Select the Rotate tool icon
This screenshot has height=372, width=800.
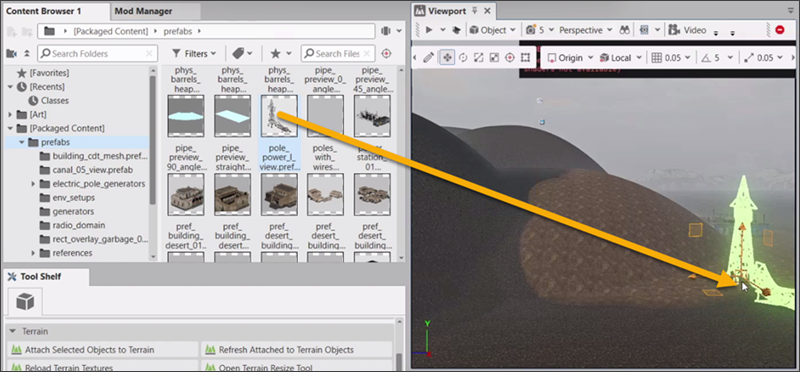(463, 58)
